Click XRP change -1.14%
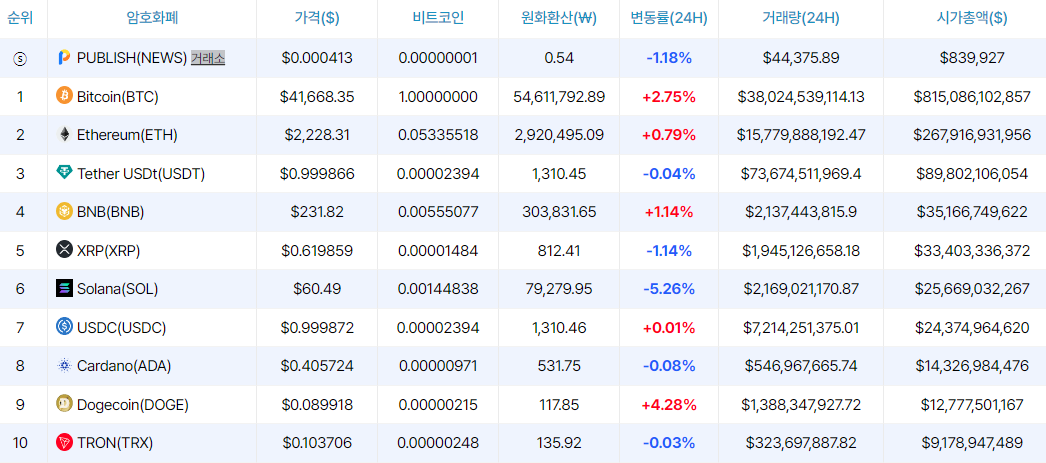Viewport: 1046px width, 463px height. pyautogui.click(x=668, y=250)
